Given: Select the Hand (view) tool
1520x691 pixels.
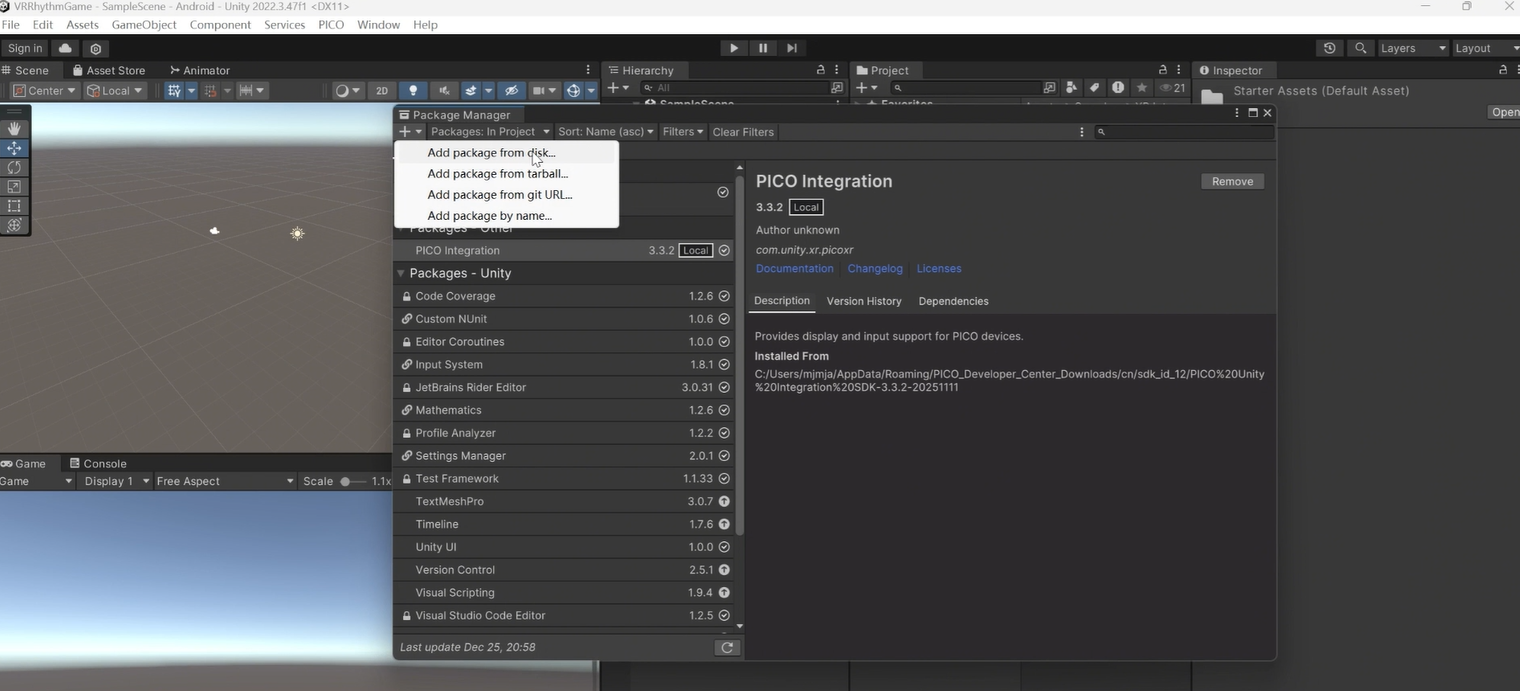Looking at the screenshot, I should [x=14, y=129].
